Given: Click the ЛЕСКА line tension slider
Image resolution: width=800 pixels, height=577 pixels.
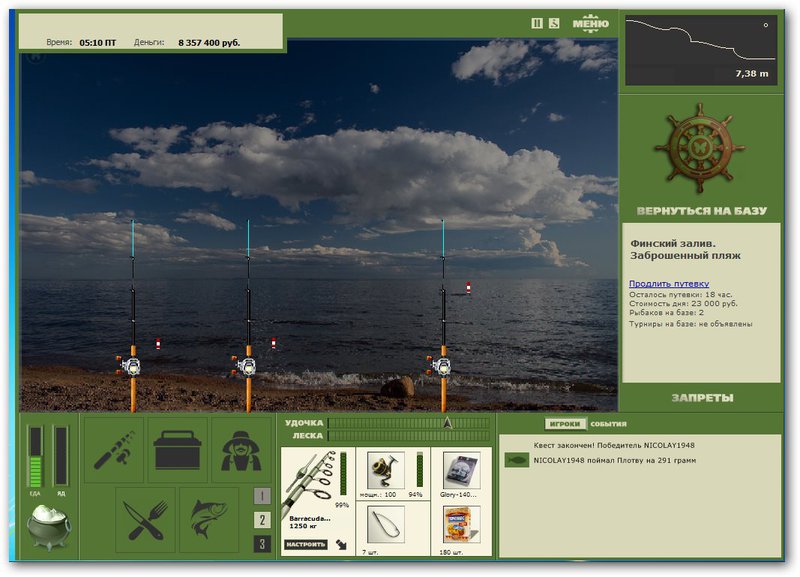Looking at the screenshot, I should 409,436.
